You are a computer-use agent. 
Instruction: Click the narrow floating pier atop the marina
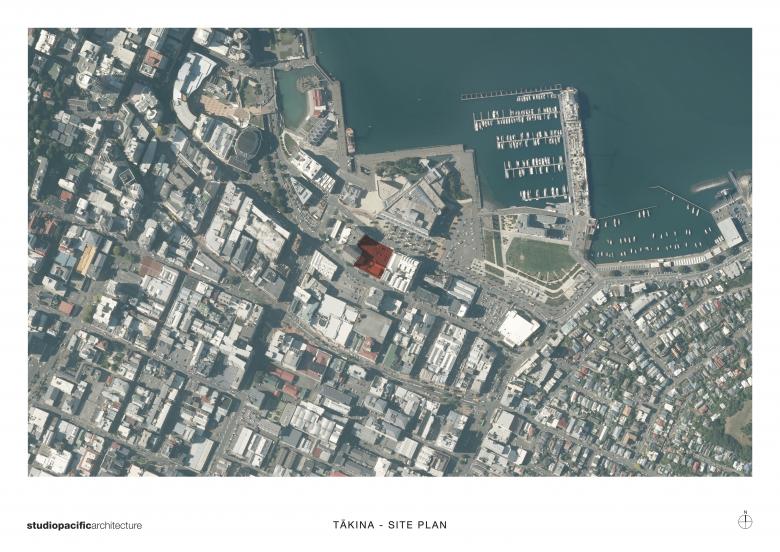pyautogui.click(x=510, y=94)
